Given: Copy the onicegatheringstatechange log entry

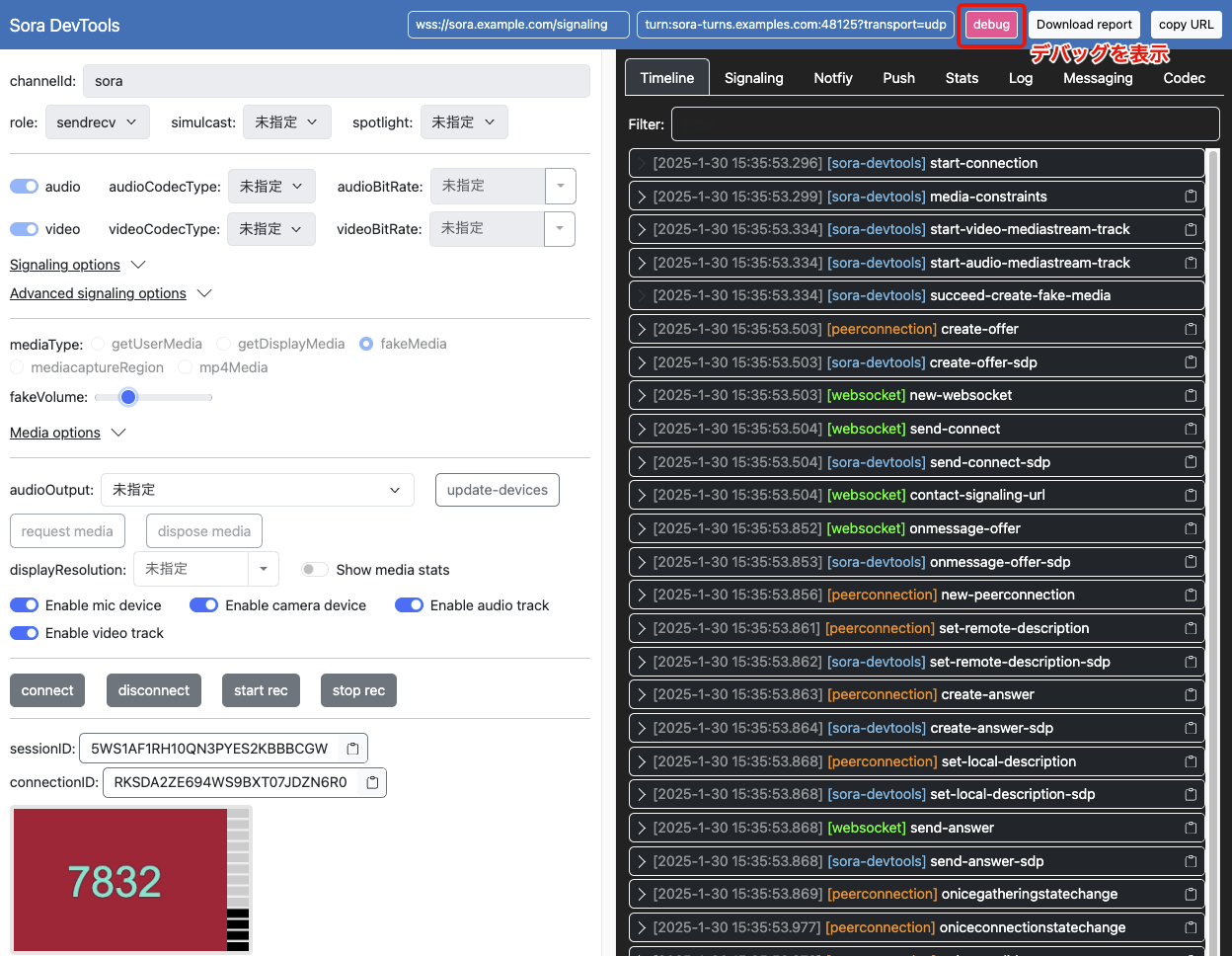Looking at the screenshot, I should click(1191, 893).
